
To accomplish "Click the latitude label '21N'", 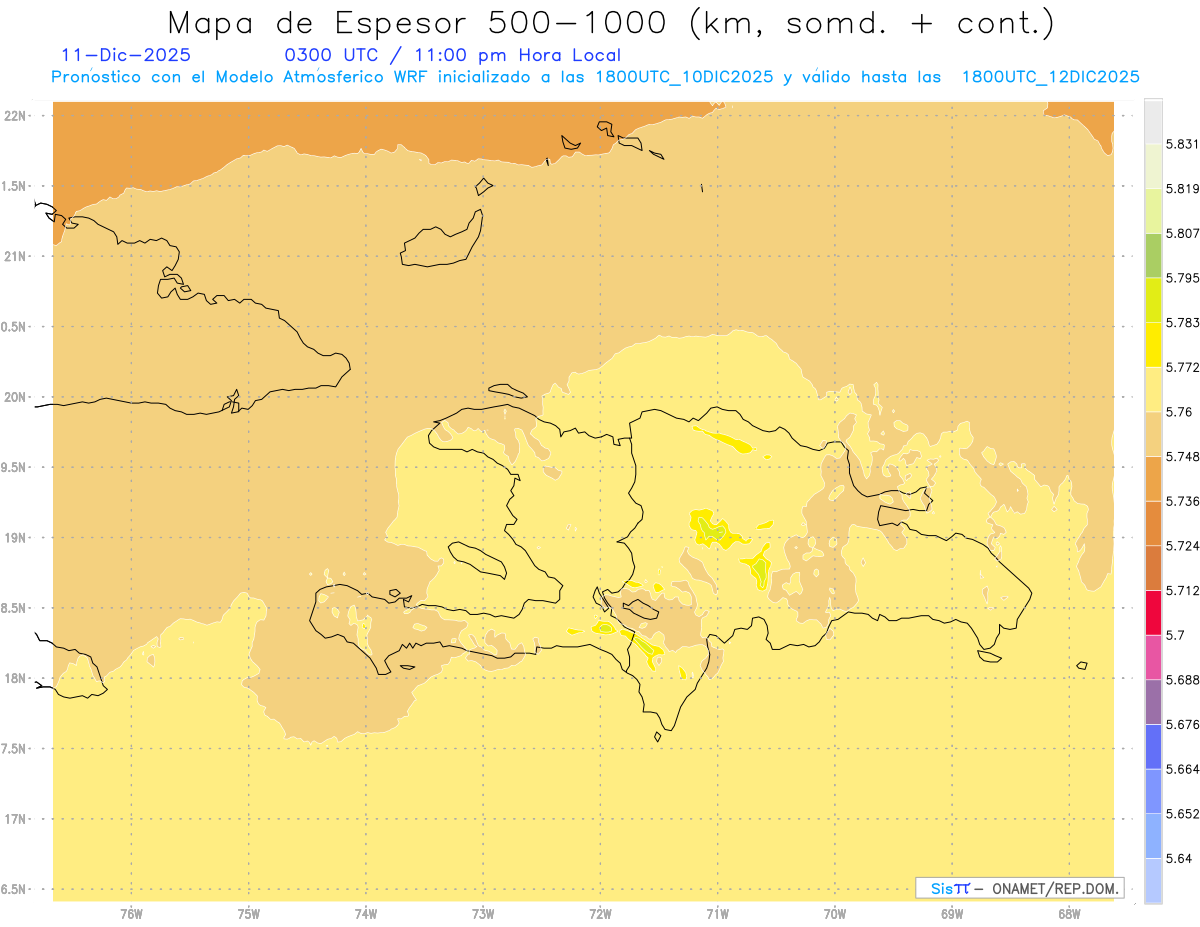I will (15, 256).
